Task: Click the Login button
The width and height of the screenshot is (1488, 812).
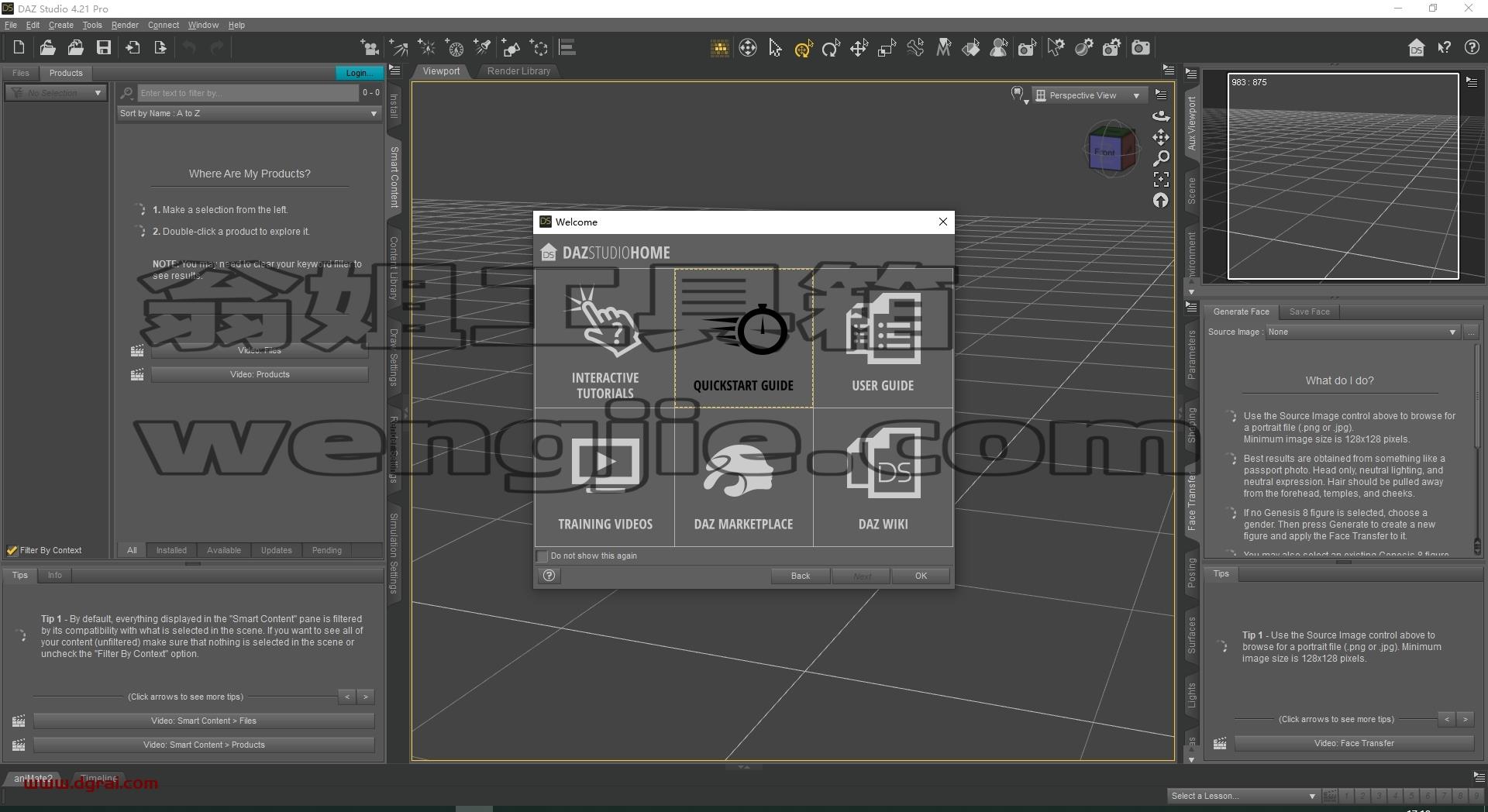Action: (x=359, y=73)
